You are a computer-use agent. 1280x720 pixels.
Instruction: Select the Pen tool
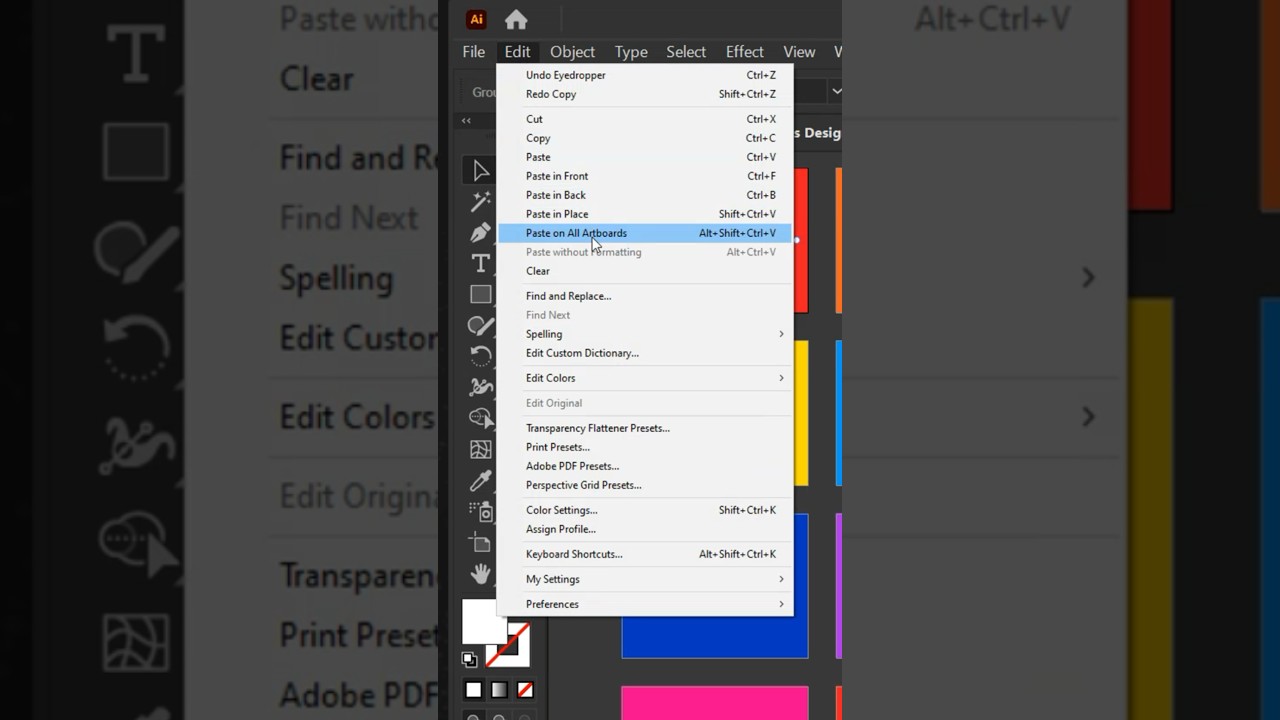tap(481, 233)
